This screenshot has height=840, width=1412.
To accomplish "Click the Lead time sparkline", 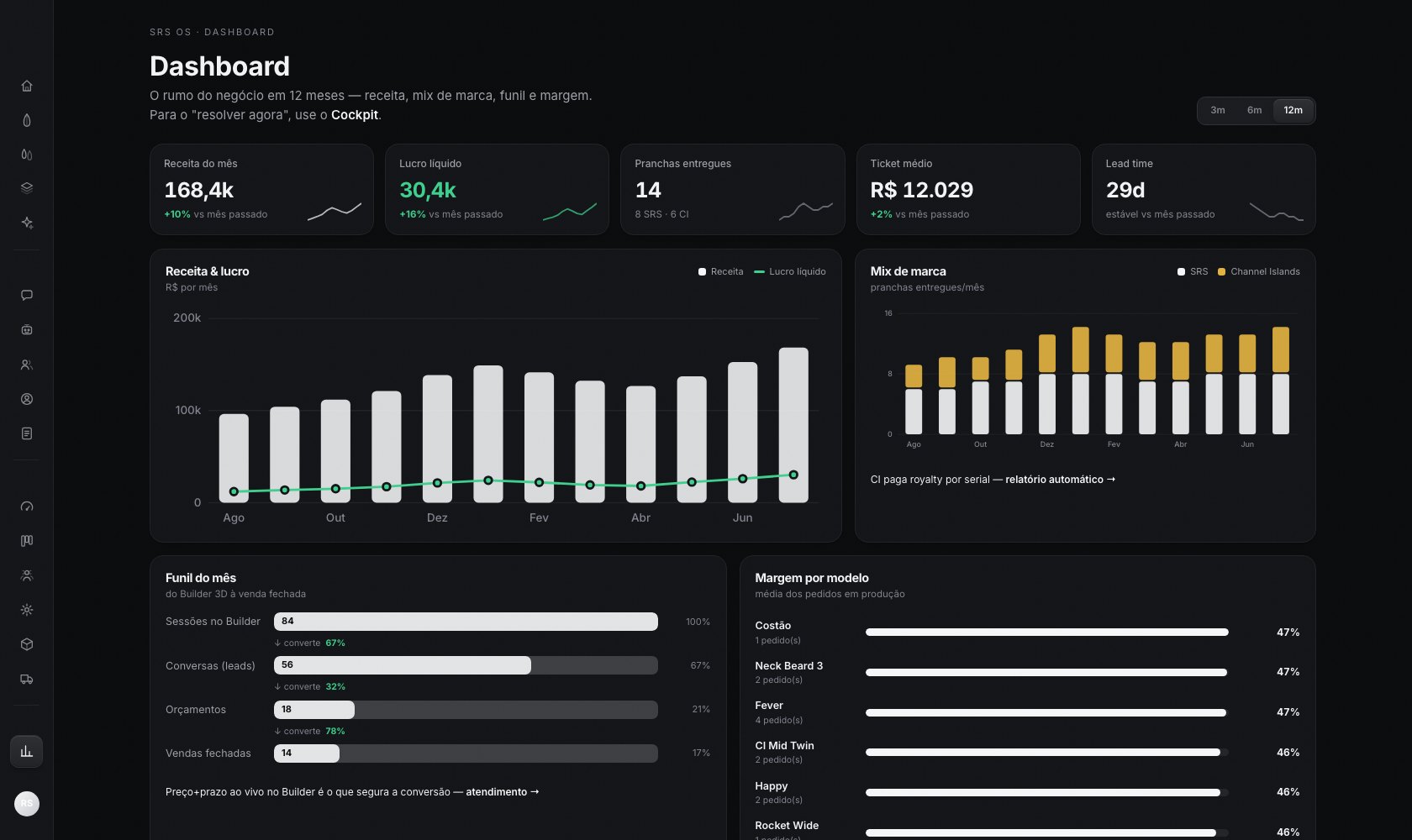I will [1276, 212].
